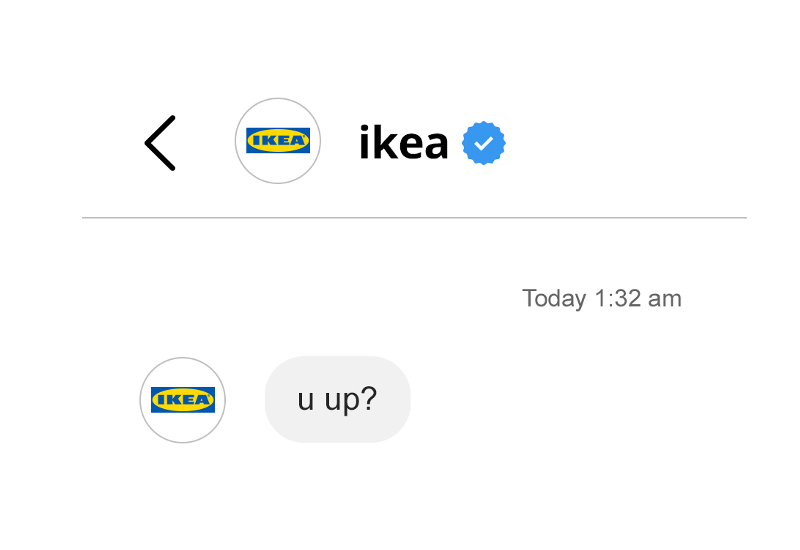The image size is (800, 550).
Task: Tap the IKEA logo beside the "u up?" bubble
Action: [x=183, y=400]
